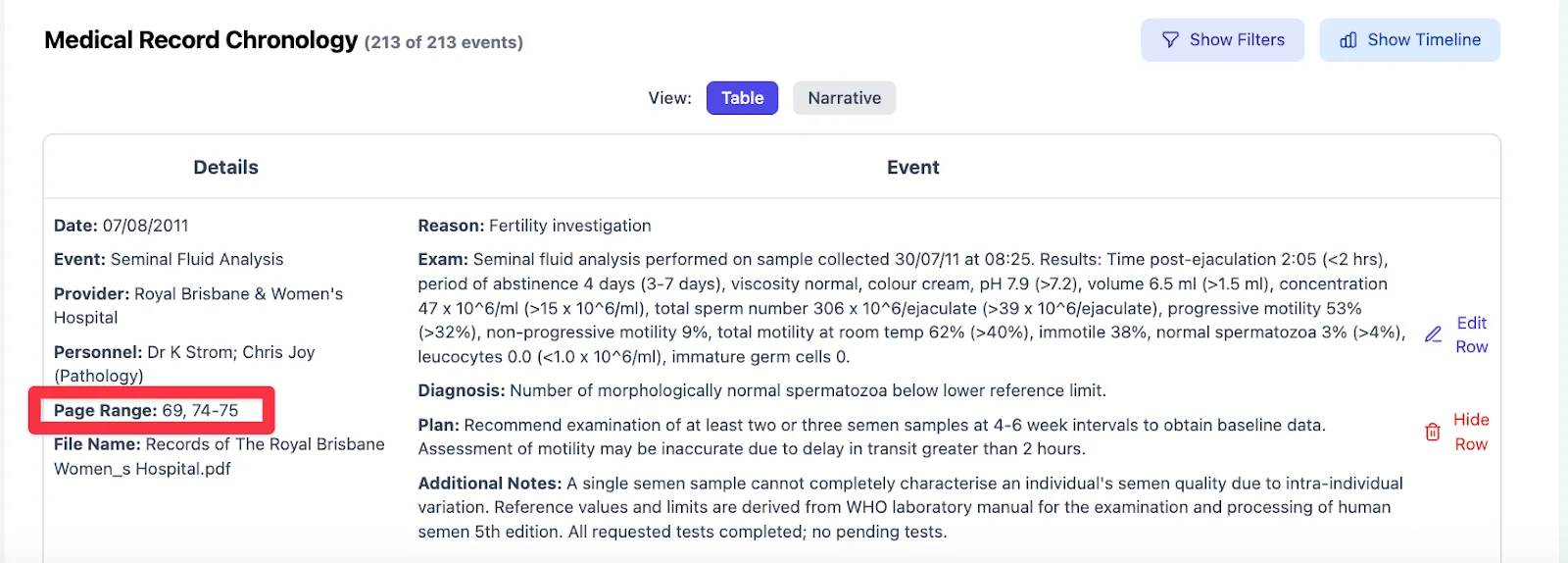Click the chart icon beside Show Timeline

pos(1348,40)
